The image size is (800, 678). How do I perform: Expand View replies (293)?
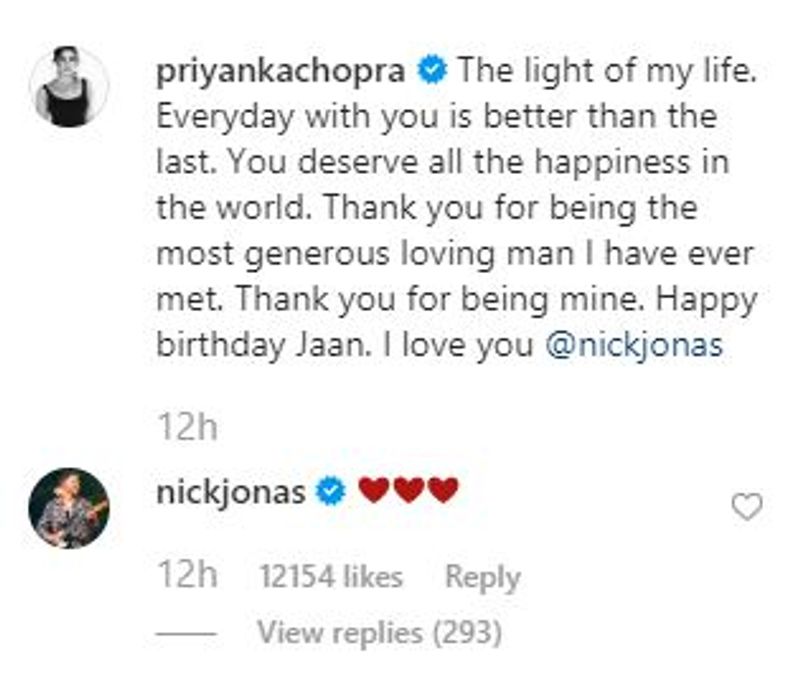379,632
